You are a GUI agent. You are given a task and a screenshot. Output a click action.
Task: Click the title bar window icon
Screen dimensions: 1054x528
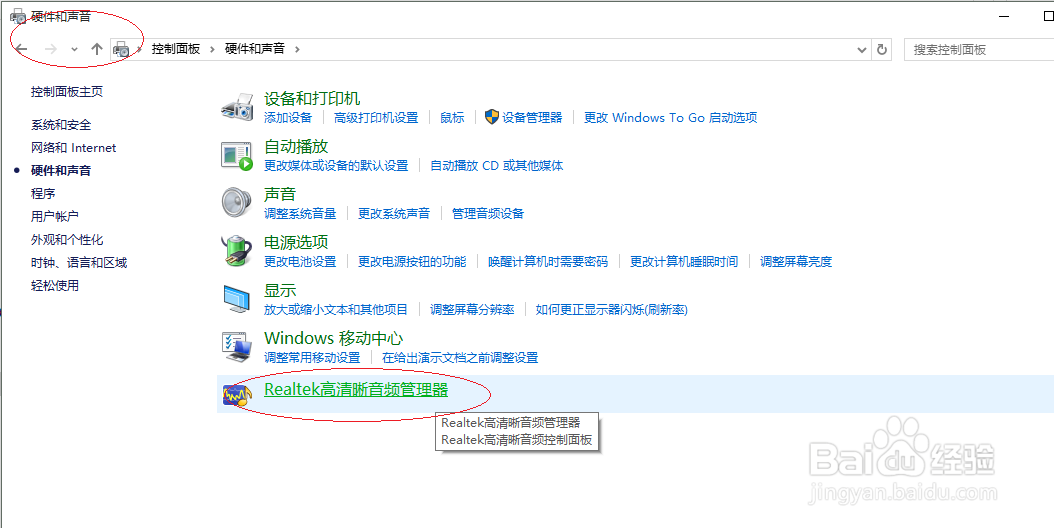point(18,16)
